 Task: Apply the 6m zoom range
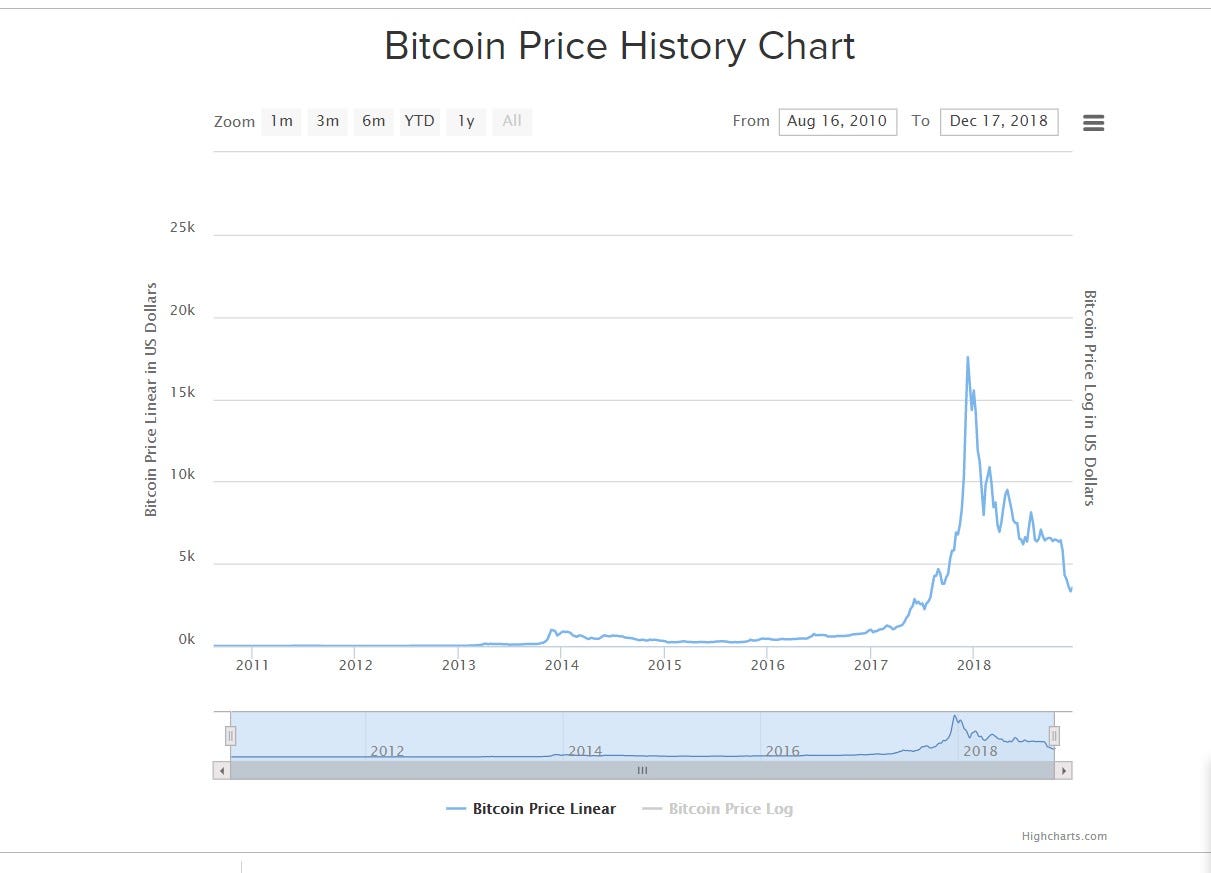[373, 121]
